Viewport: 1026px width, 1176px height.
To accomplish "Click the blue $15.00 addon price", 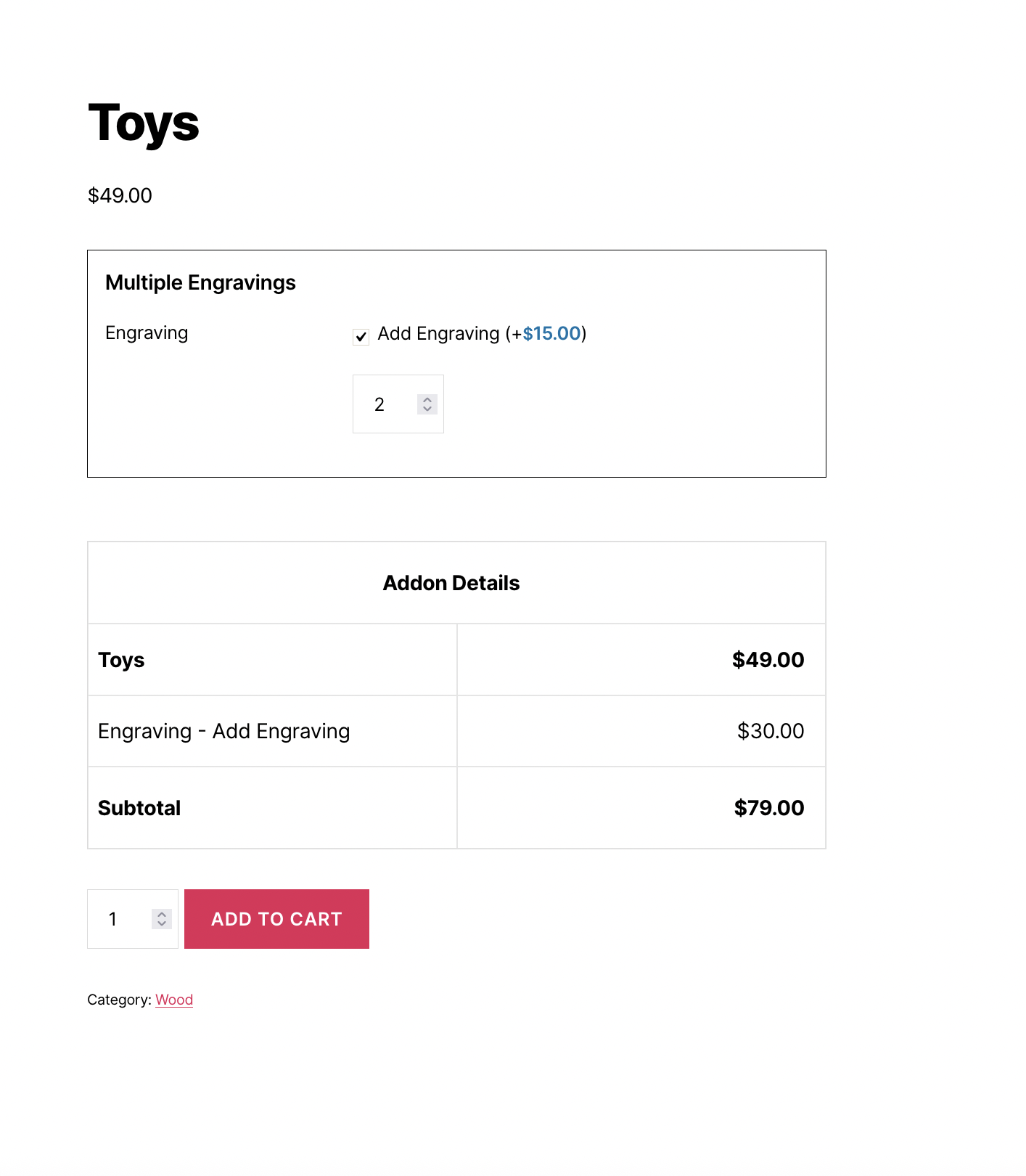I will (x=551, y=333).
